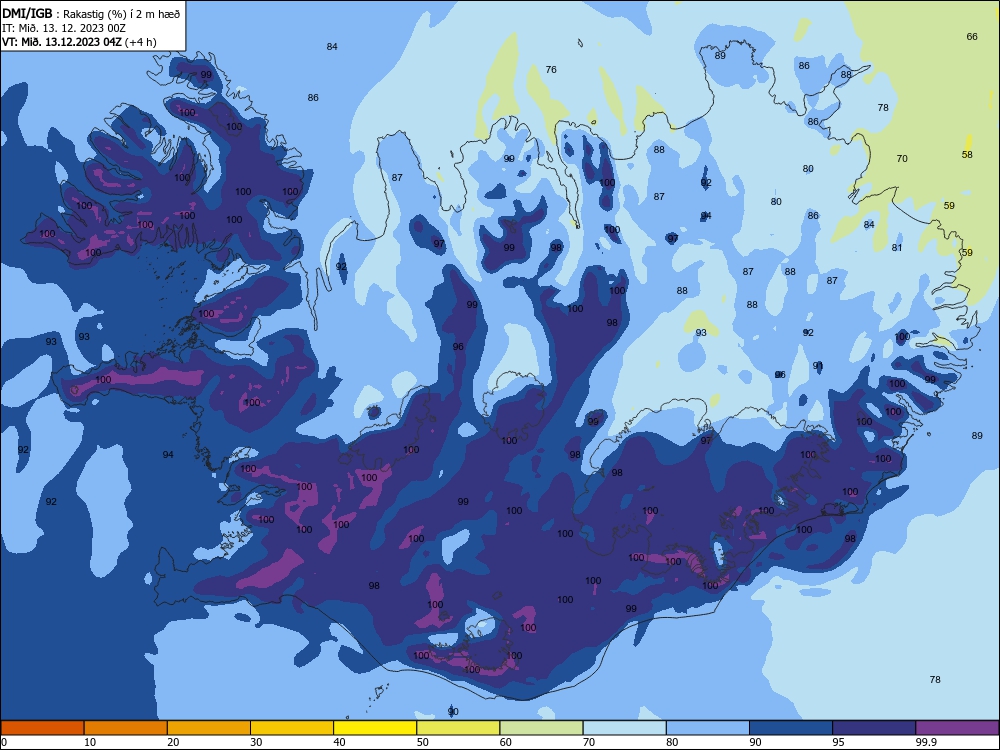Click the '99.9' legend scale label
This screenshot has width=1000, height=750.
[926, 742]
